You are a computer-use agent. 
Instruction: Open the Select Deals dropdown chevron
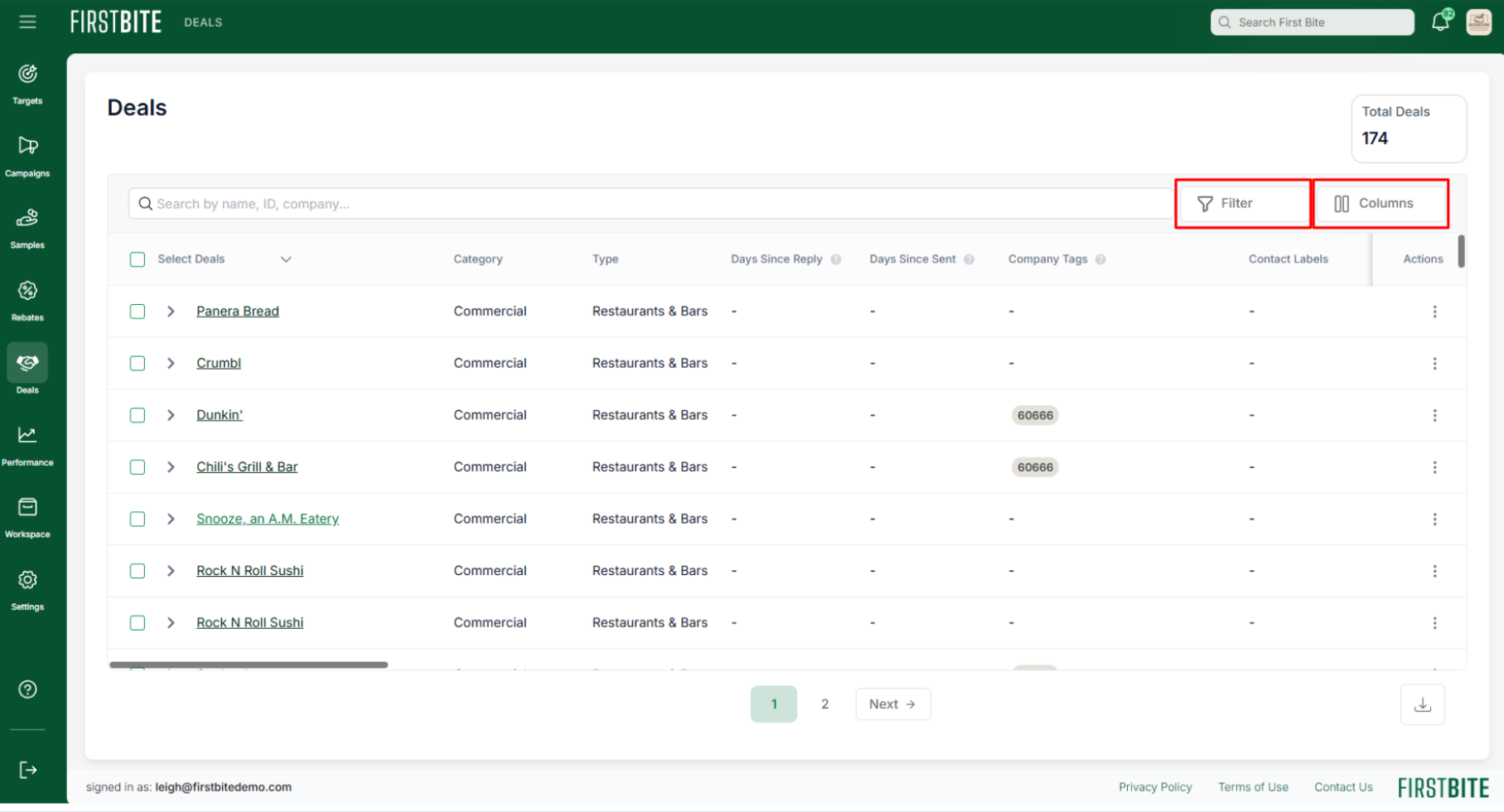pos(286,259)
